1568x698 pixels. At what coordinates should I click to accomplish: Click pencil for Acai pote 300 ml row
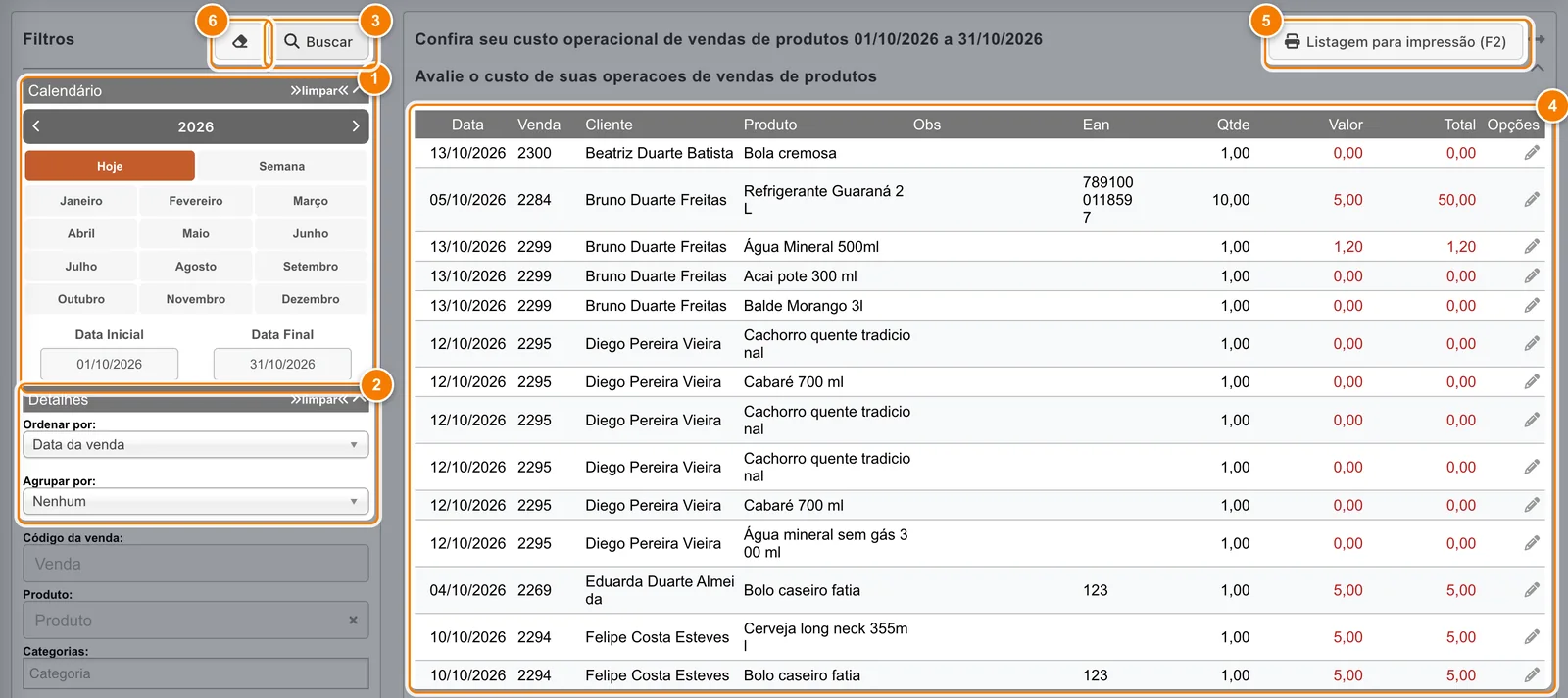(x=1532, y=276)
